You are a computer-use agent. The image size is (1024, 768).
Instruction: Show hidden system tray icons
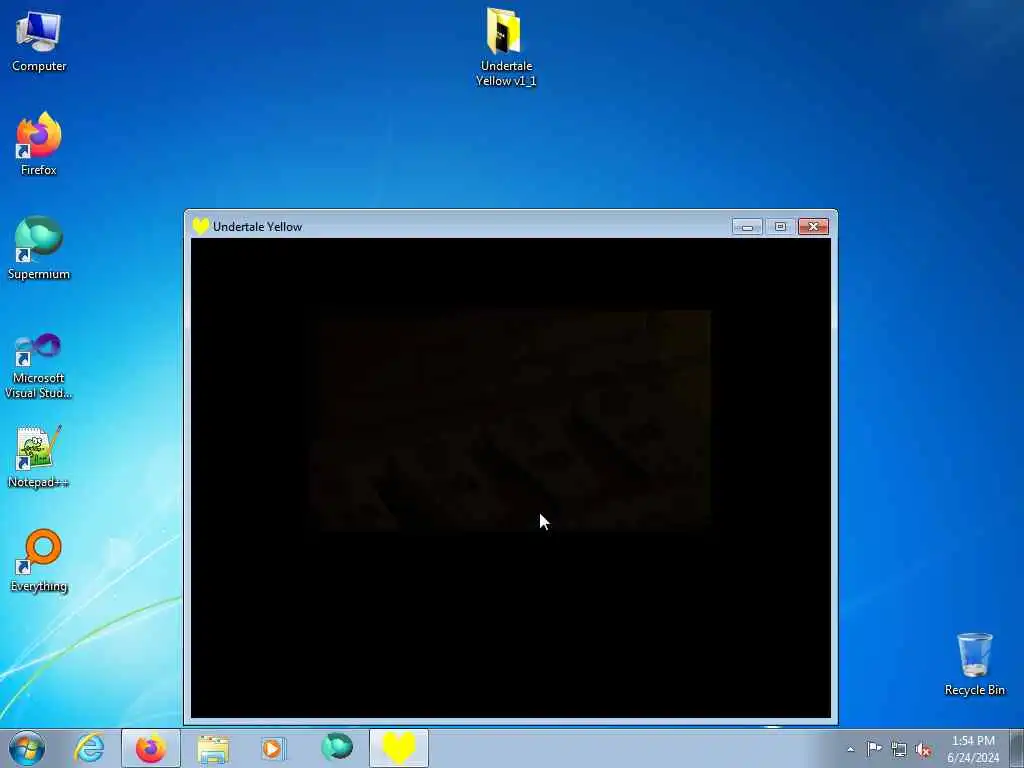pyautogui.click(x=850, y=749)
